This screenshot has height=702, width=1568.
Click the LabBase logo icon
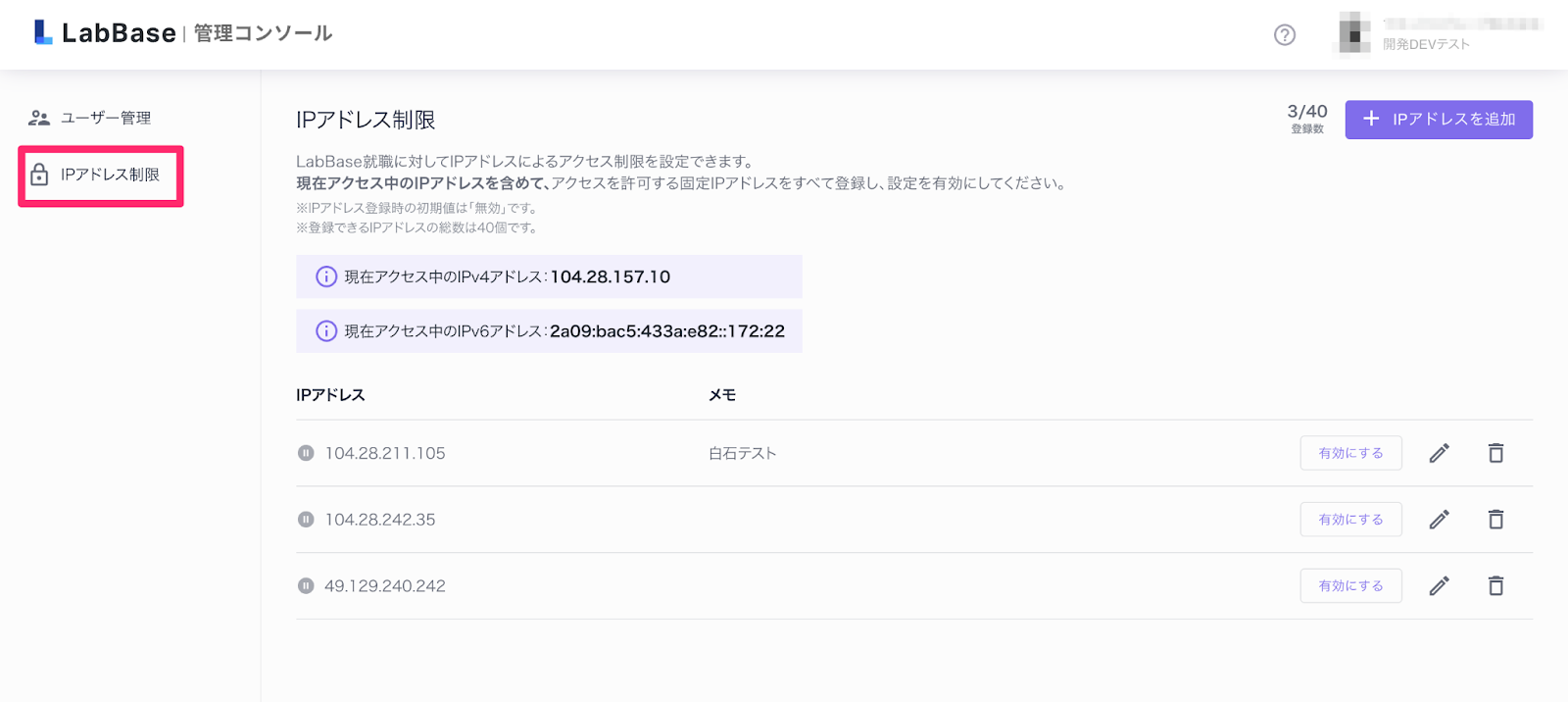point(43,32)
